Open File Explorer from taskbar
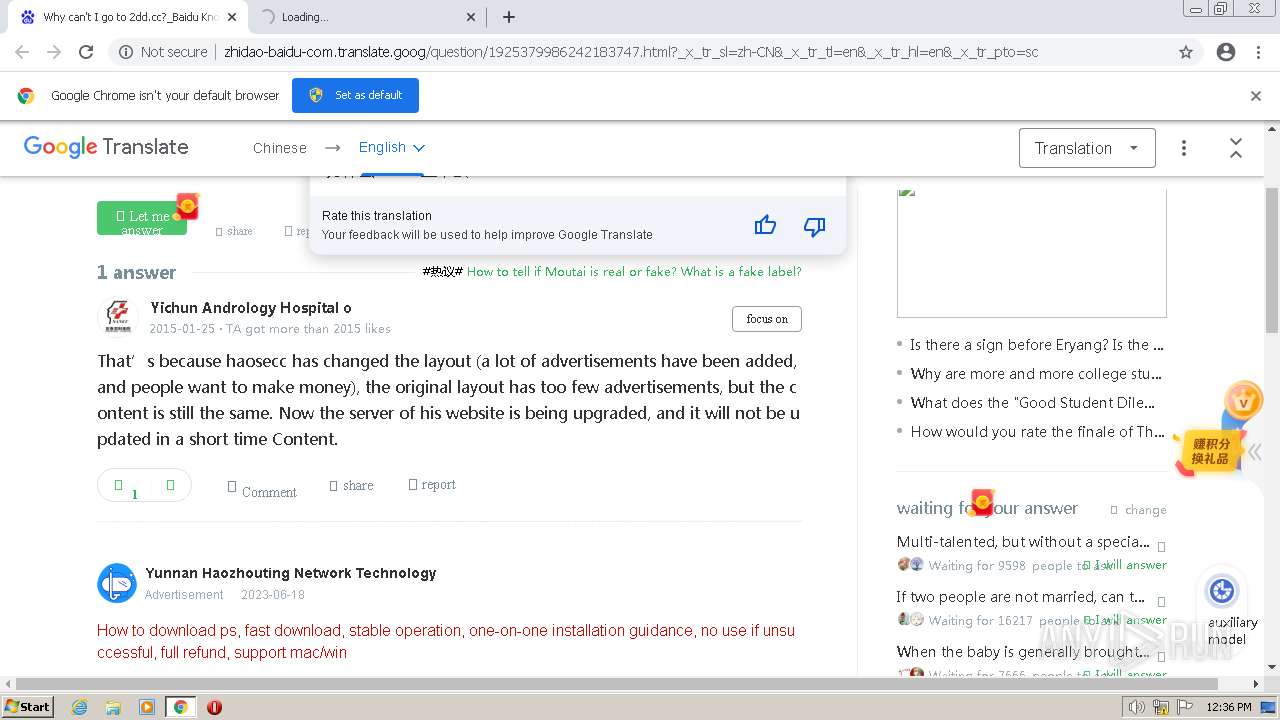The height and width of the screenshot is (720, 1280). click(x=113, y=707)
